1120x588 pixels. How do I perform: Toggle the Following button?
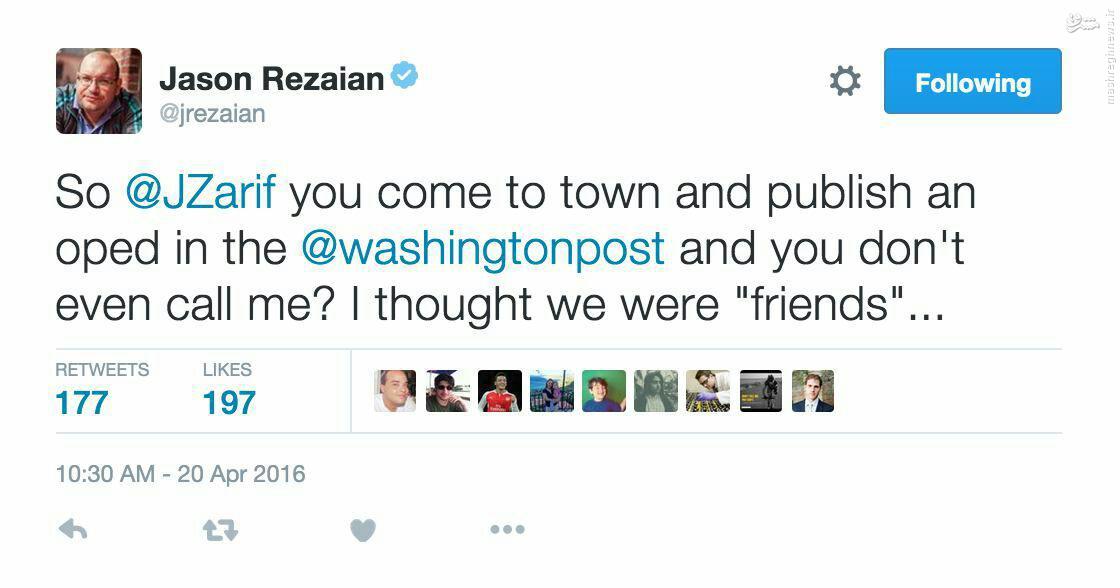972,82
